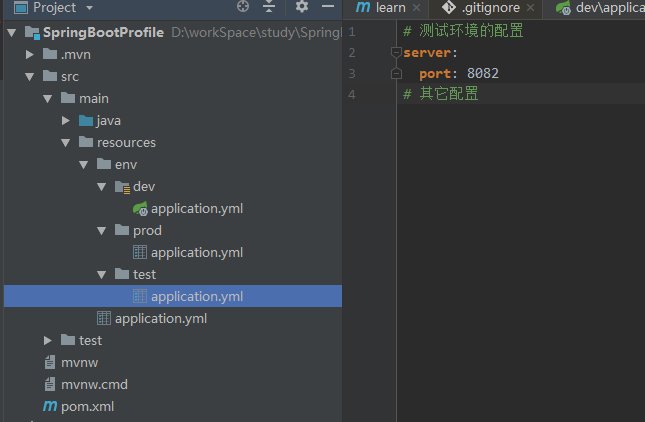The image size is (645, 422).
Task: Close the learn editor tab
Action: coord(417,8)
